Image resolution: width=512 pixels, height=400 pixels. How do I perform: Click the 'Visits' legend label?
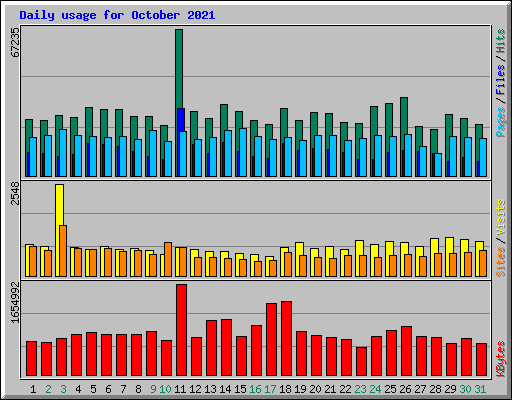pyautogui.click(x=500, y=218)
